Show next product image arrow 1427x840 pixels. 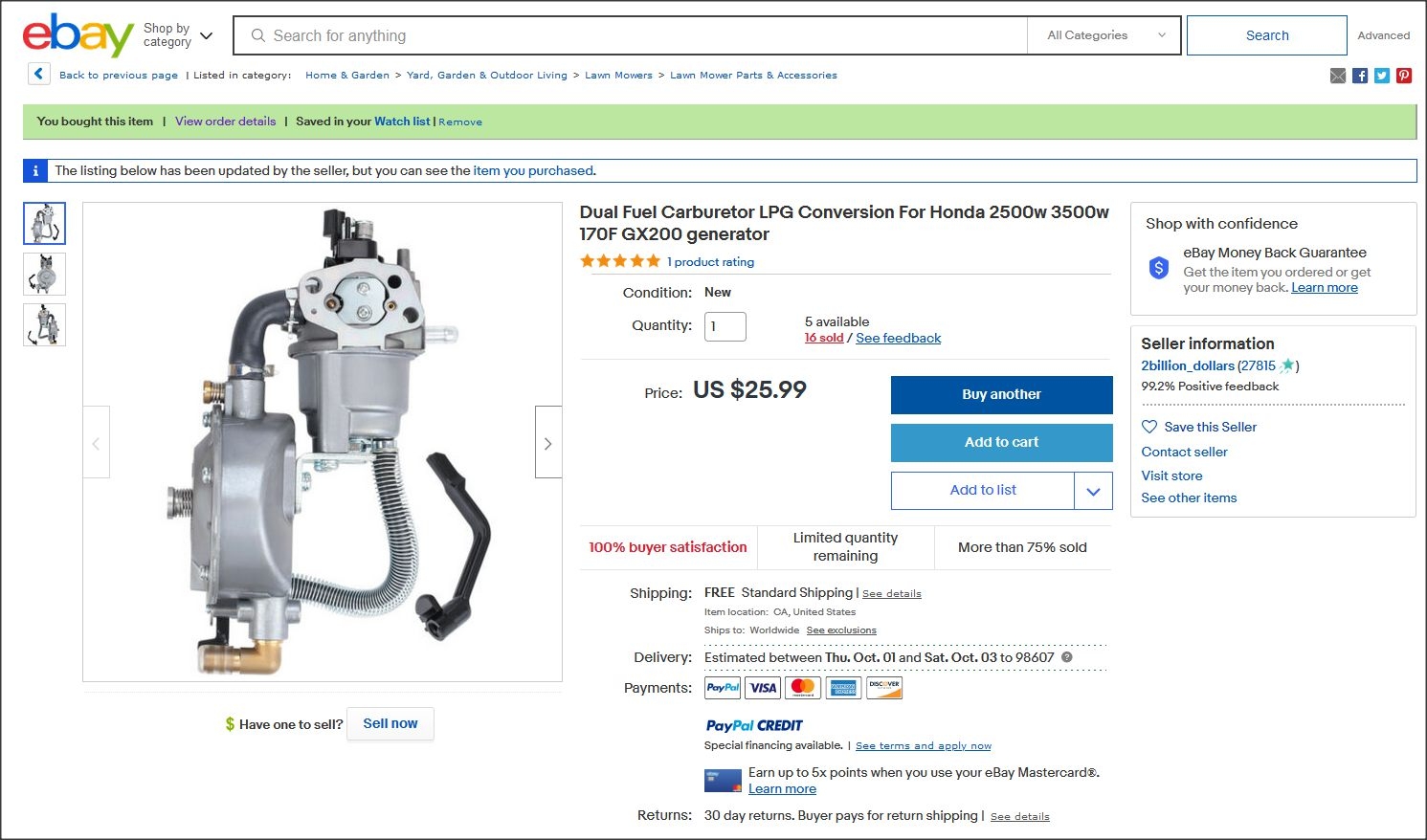click(x=547, y=443)
